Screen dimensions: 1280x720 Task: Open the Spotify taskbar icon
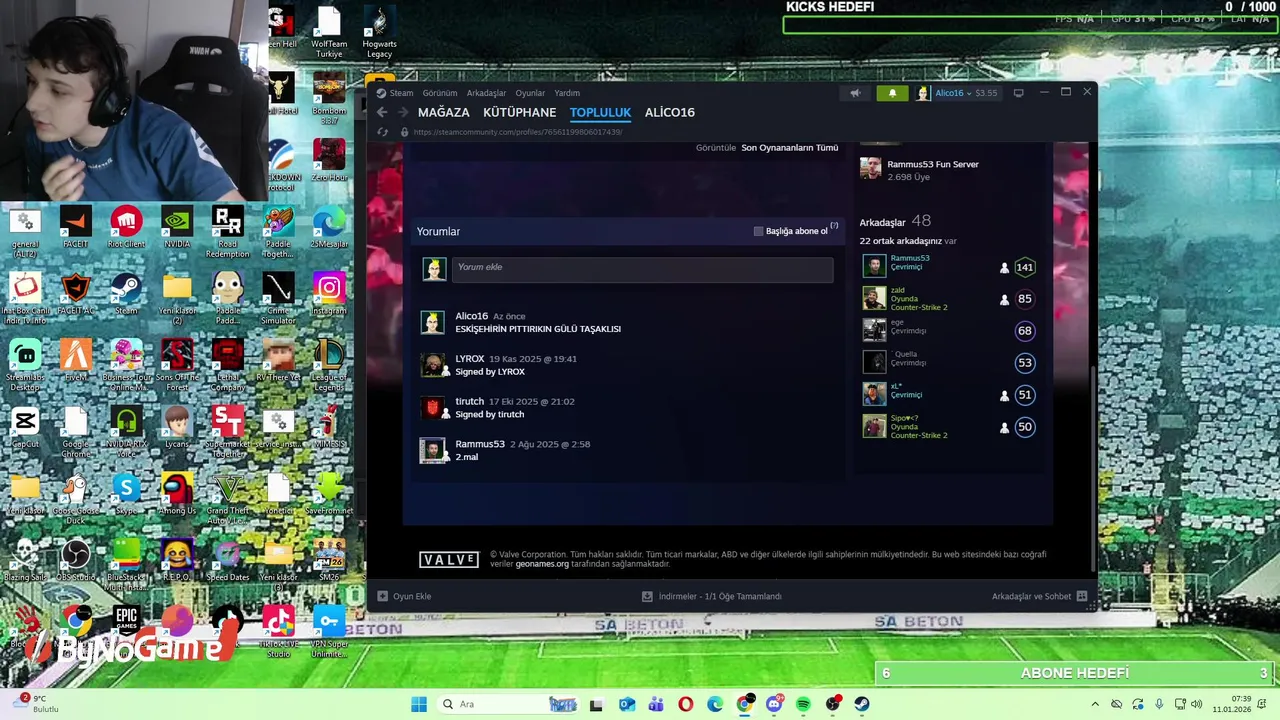pos(803,704)
